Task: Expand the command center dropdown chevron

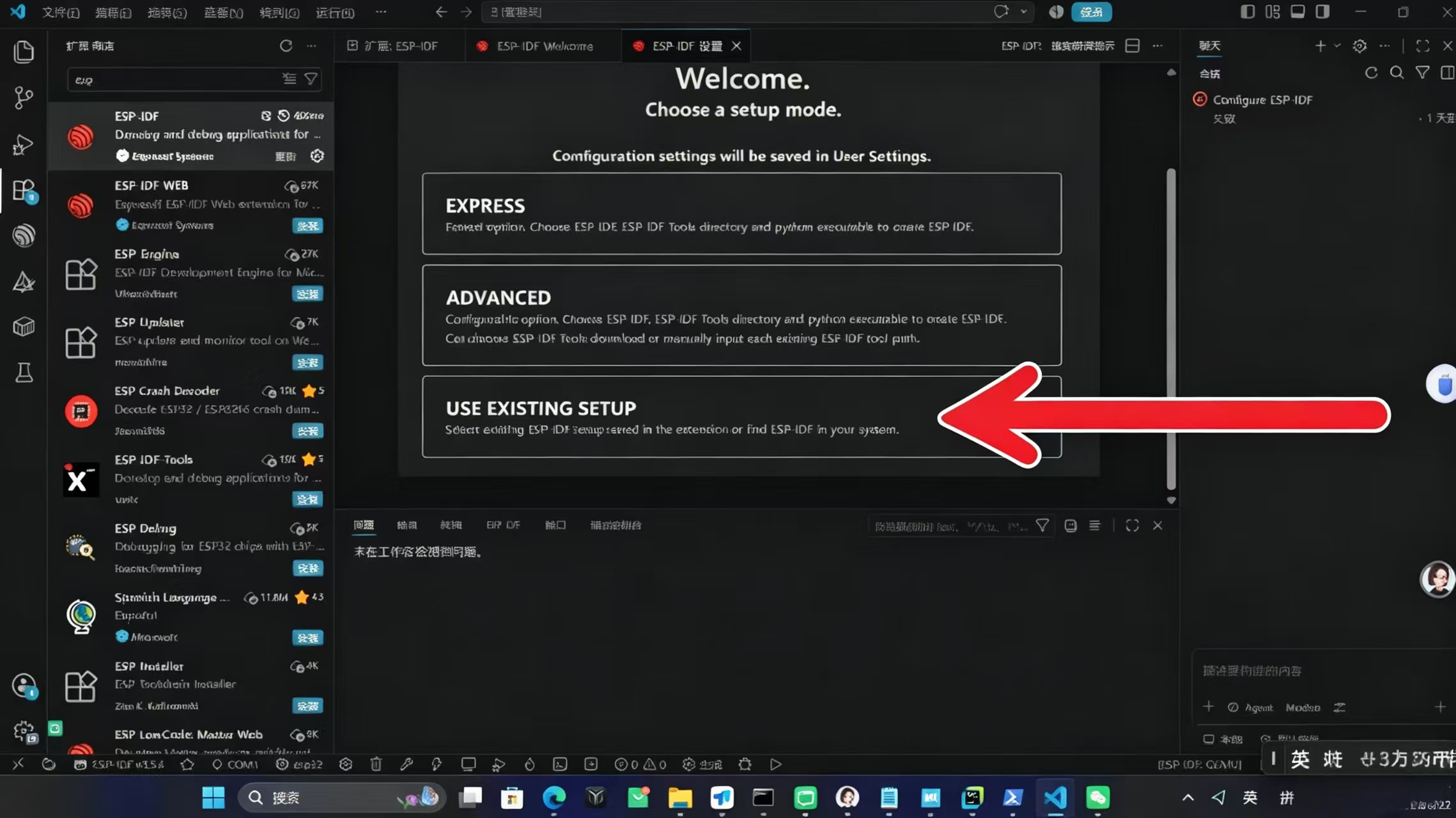Action: 1024,12
